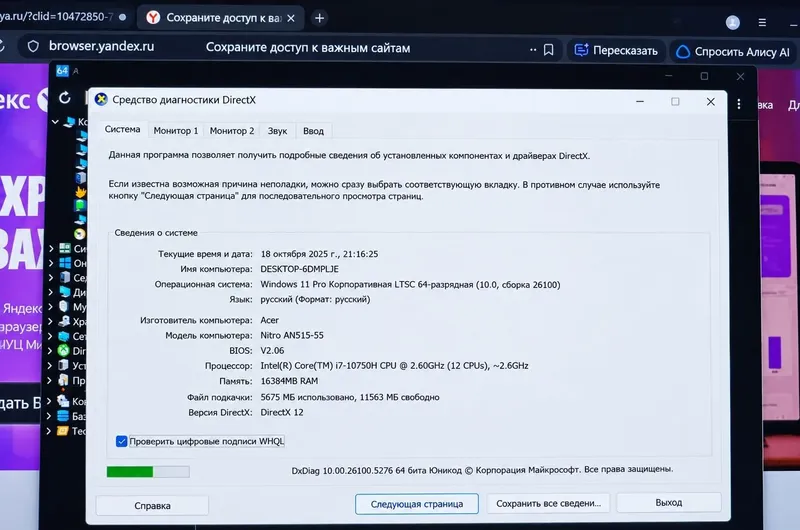Viewport: 800px width, 530px height.
Task: Click the refresh arrow icon in AIDA64 toolbar
Action: pos(65,97)
